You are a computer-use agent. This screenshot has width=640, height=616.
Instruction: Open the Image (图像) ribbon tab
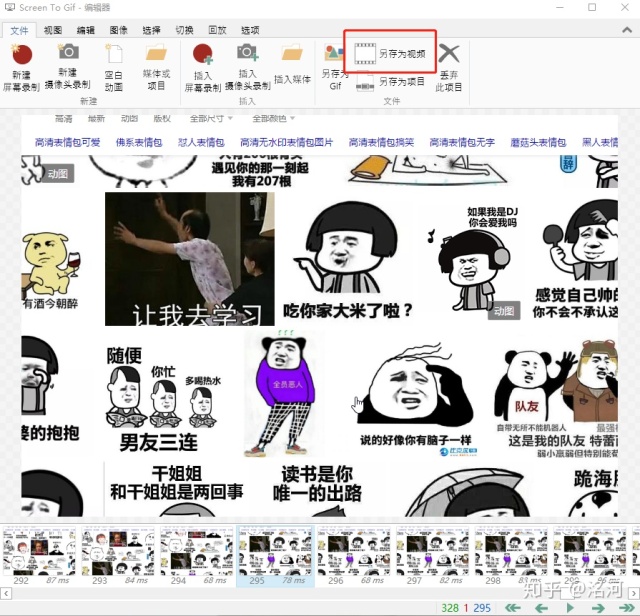[x=119, y=30]
